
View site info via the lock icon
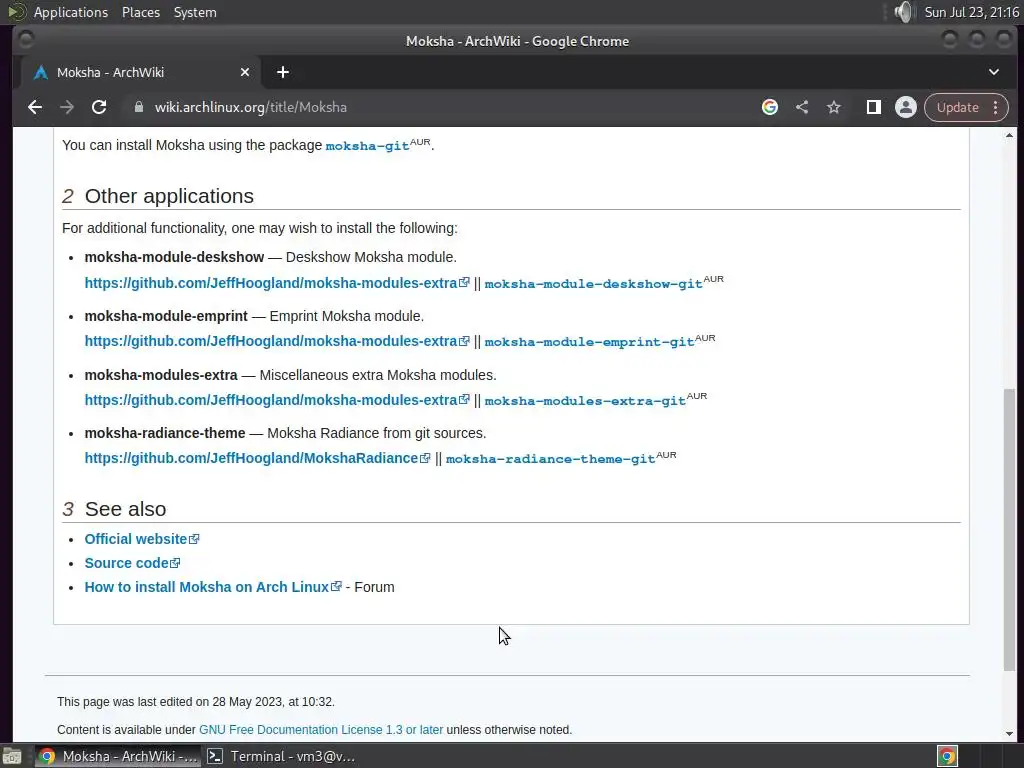(138, 107)
